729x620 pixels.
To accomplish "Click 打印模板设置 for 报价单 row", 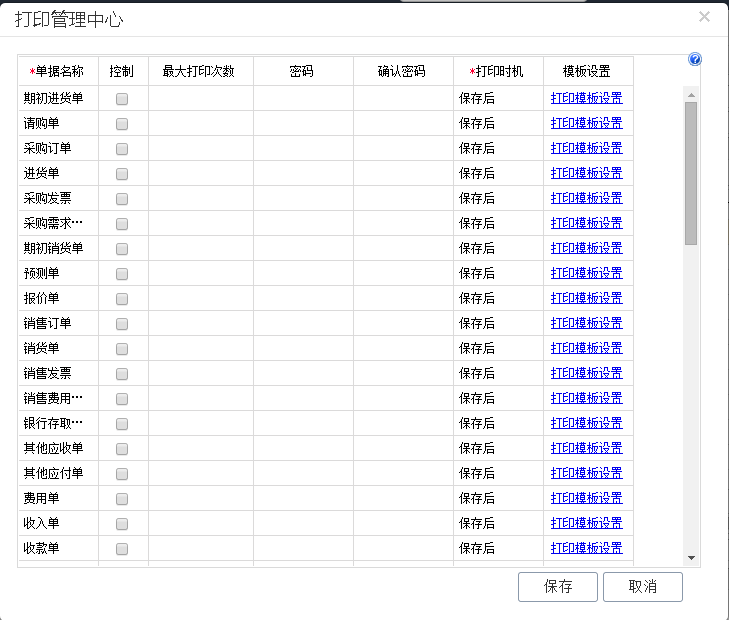I will 586,298.
